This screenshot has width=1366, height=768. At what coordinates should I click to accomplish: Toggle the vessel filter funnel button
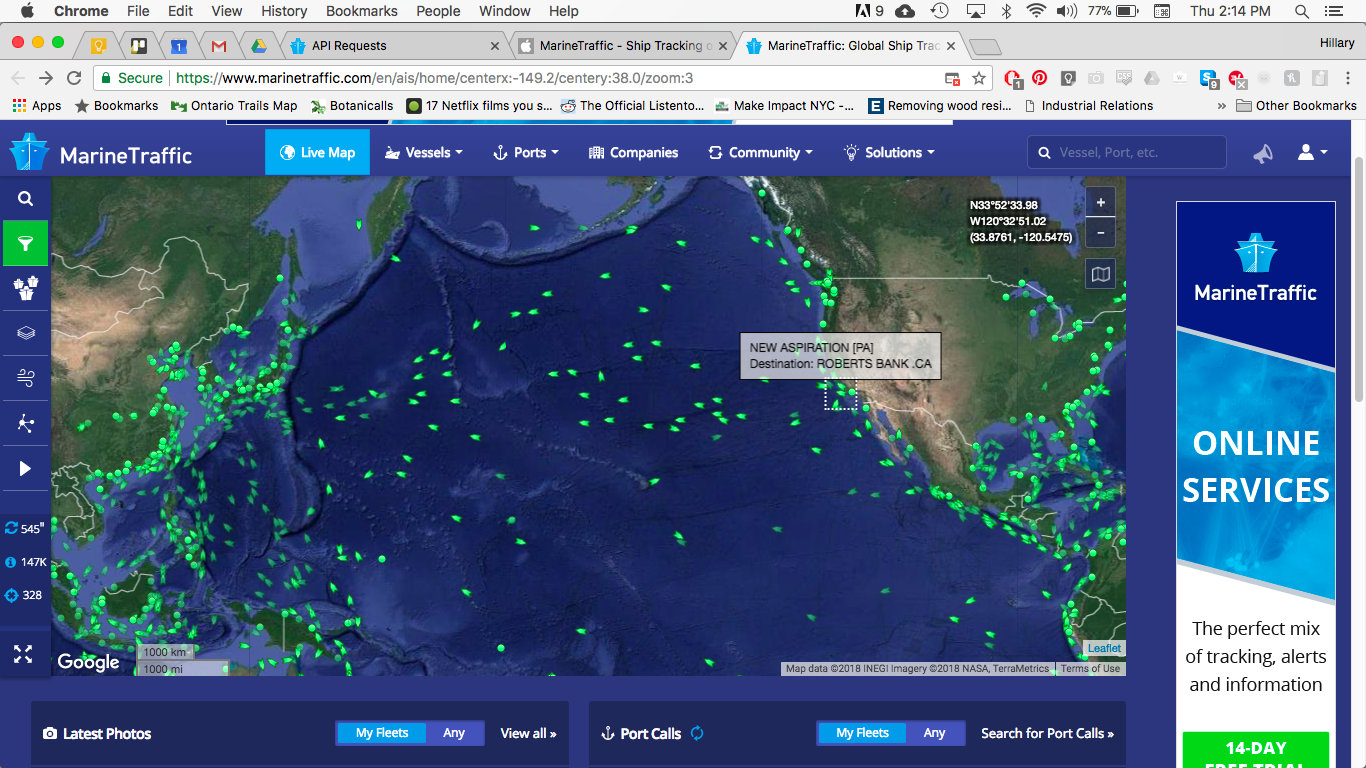pyautogui.click(x=25, y=243)
